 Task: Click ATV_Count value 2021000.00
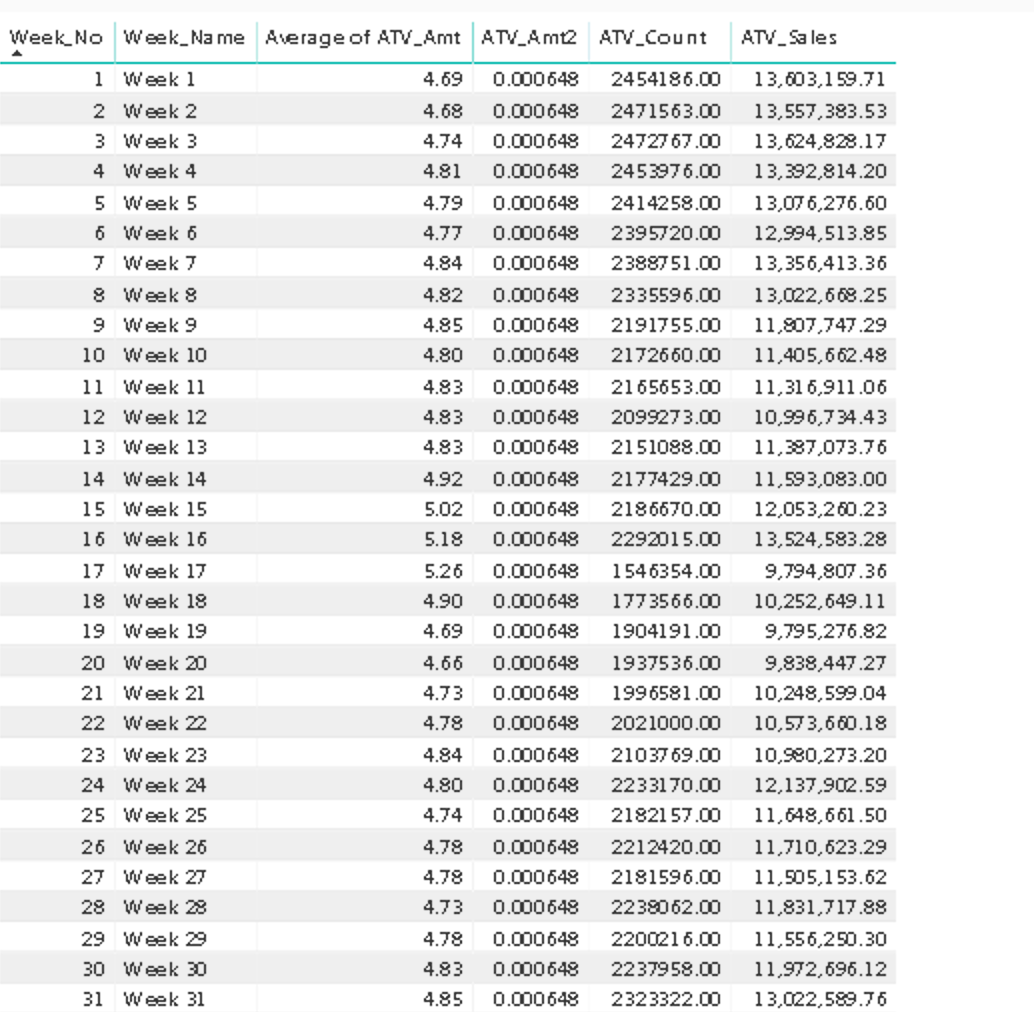(x=665, y=723)
